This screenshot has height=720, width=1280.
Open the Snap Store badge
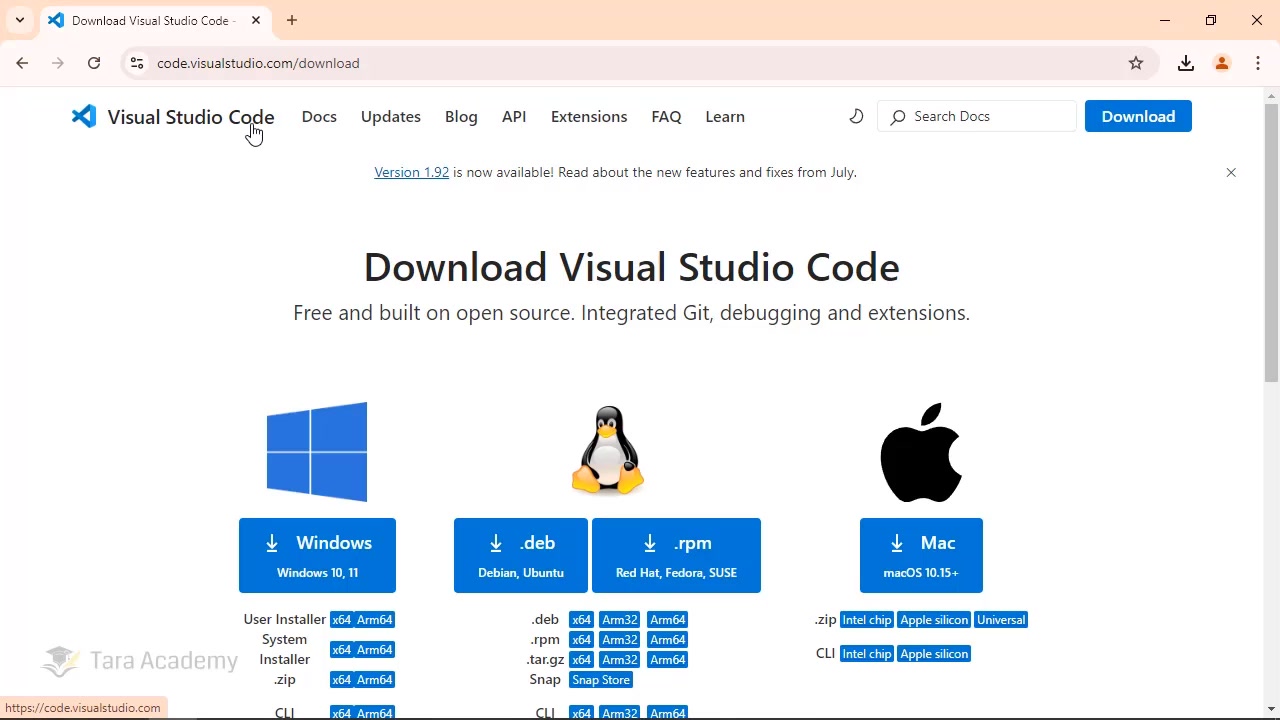click(600, 679)
